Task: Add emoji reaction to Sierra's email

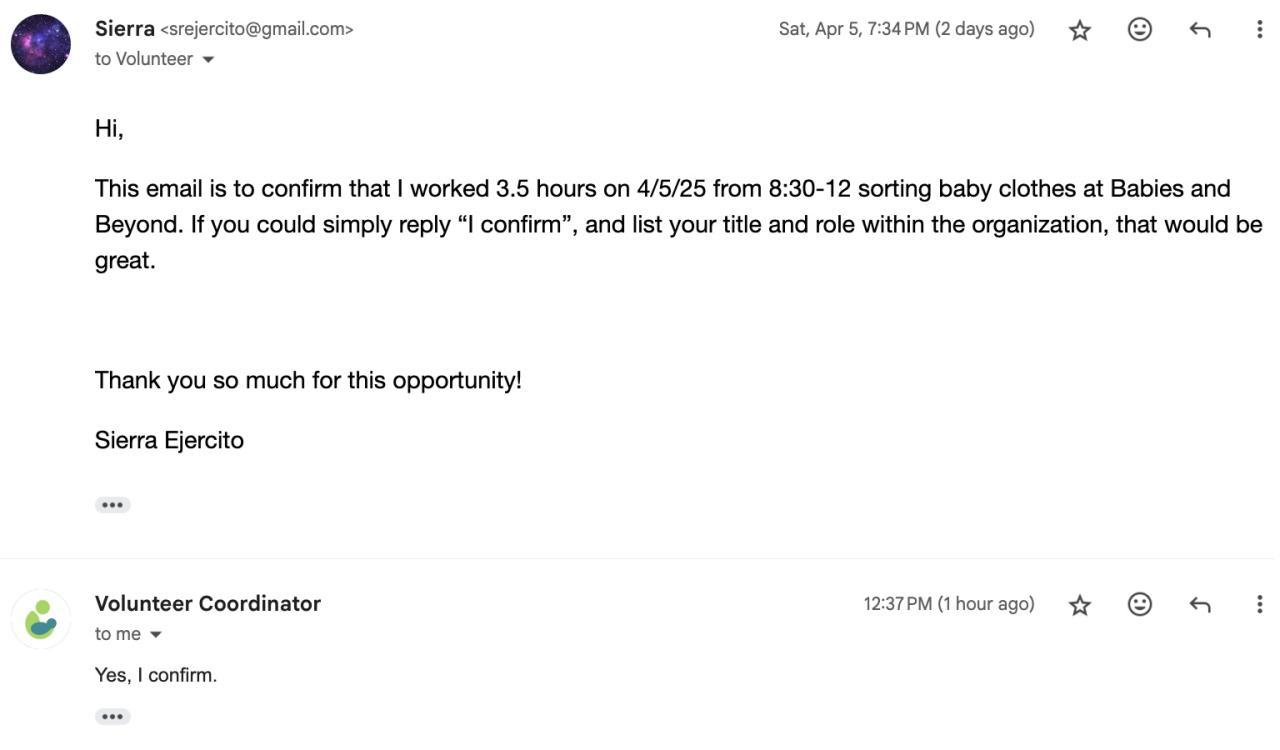Action: point(1140,30)
